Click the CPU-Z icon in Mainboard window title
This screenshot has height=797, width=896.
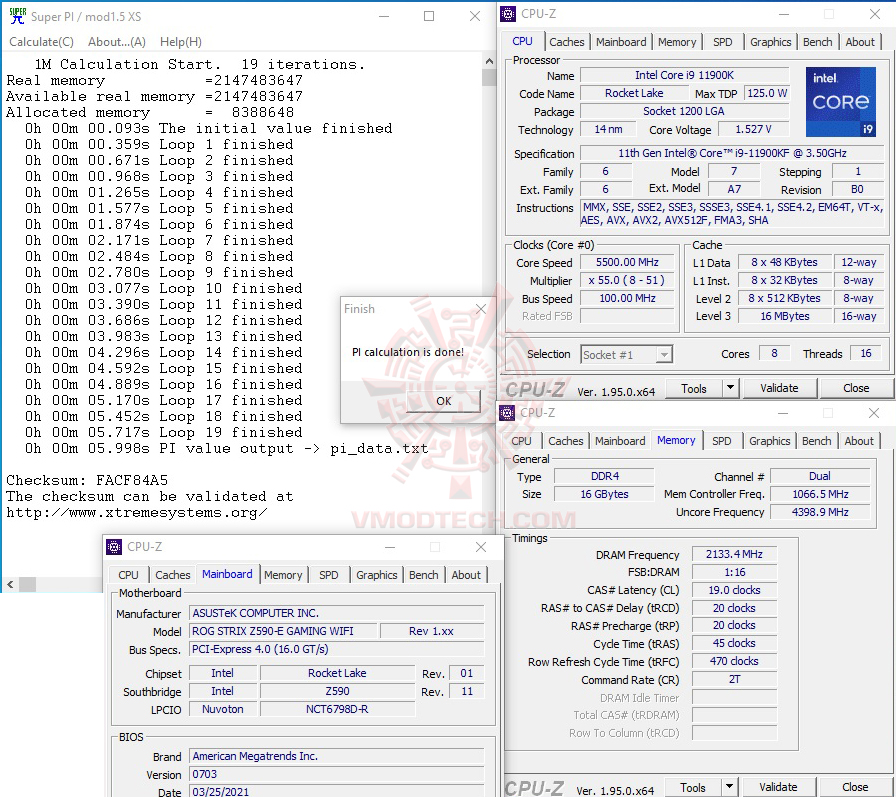114,547
